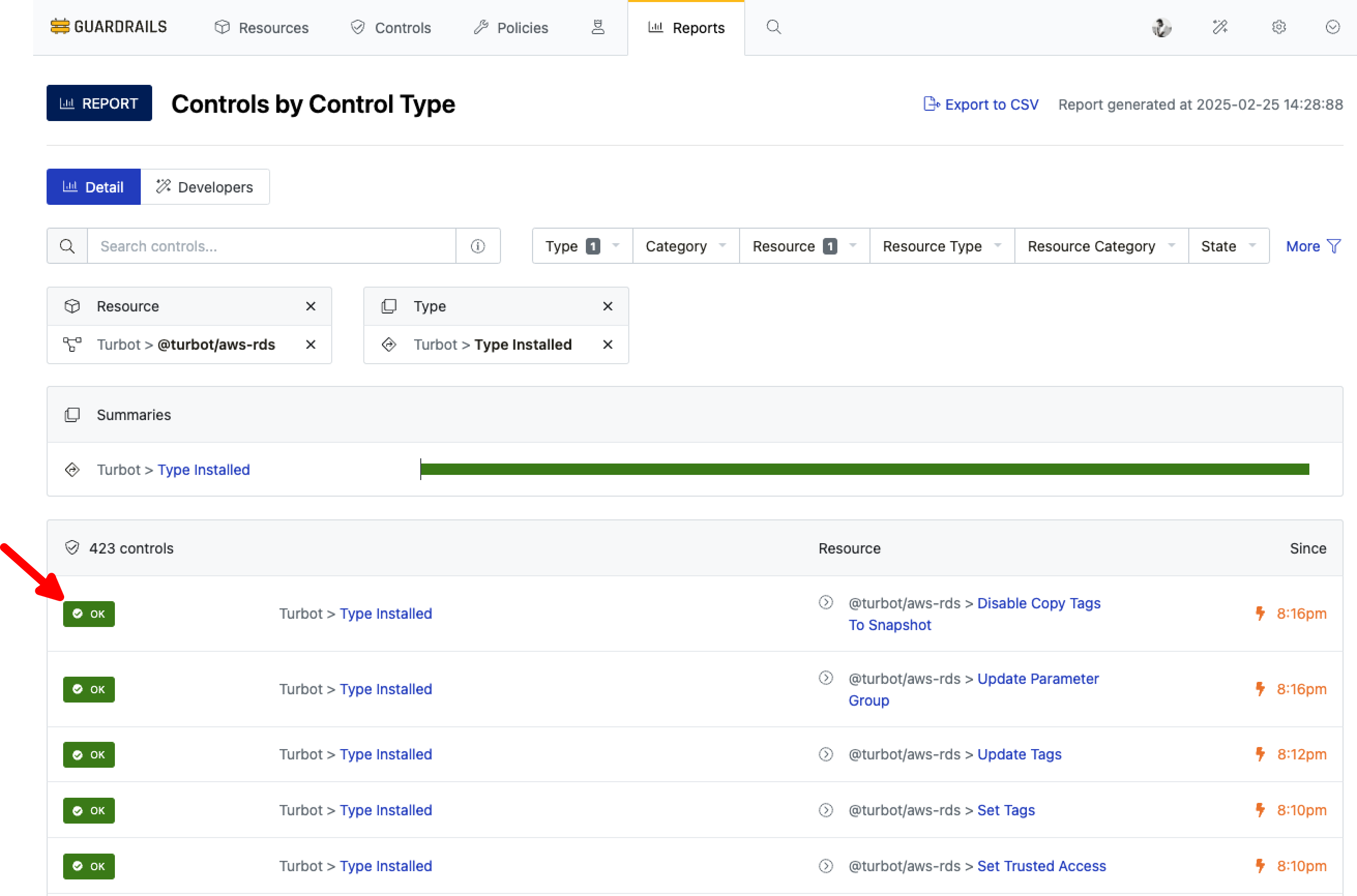Click the search magnifier inside the controls search bar

pyautogui.click(x=67, y=246)
